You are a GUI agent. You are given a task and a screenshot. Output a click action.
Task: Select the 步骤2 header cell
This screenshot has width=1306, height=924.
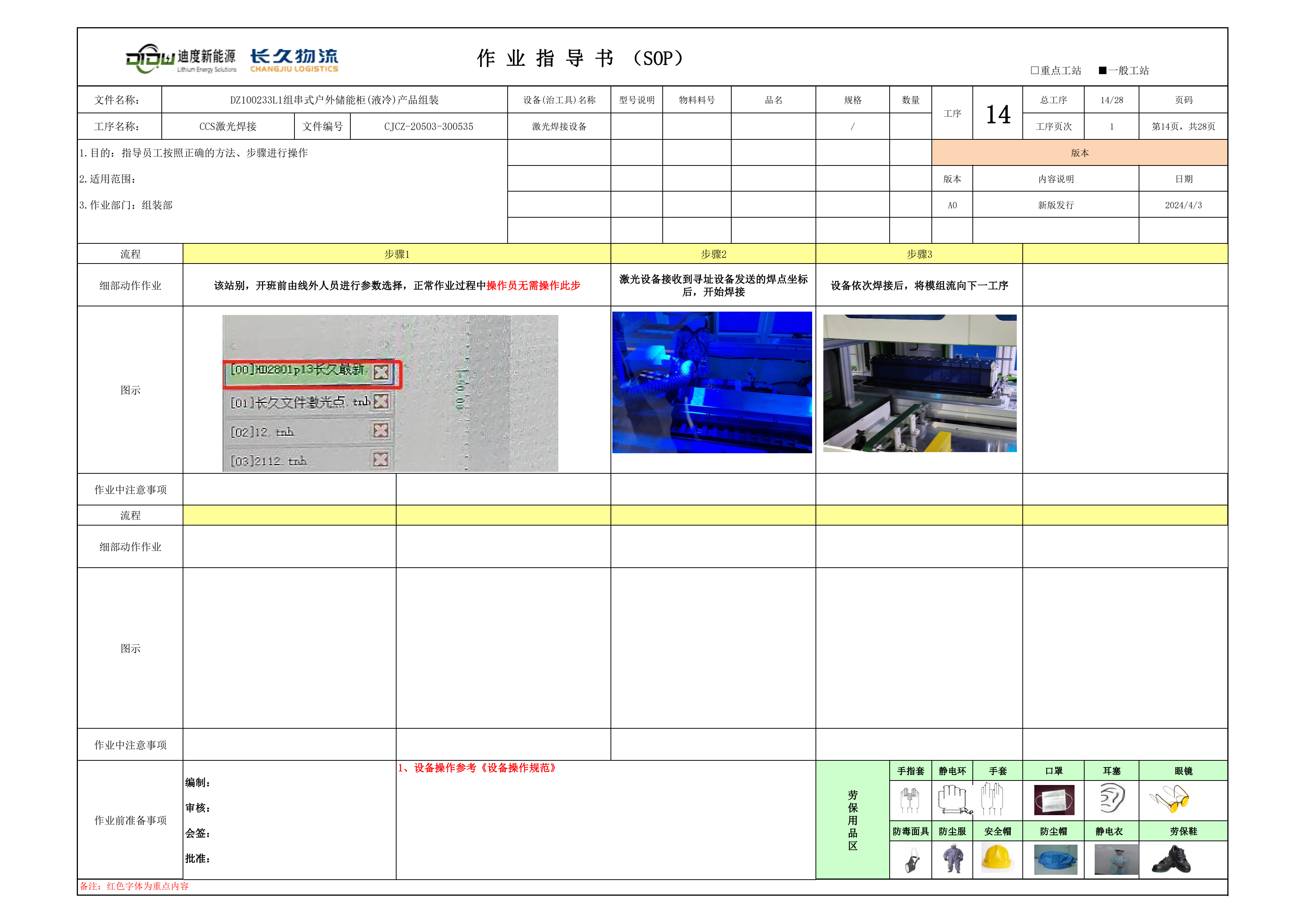click(x=713, y=254)
